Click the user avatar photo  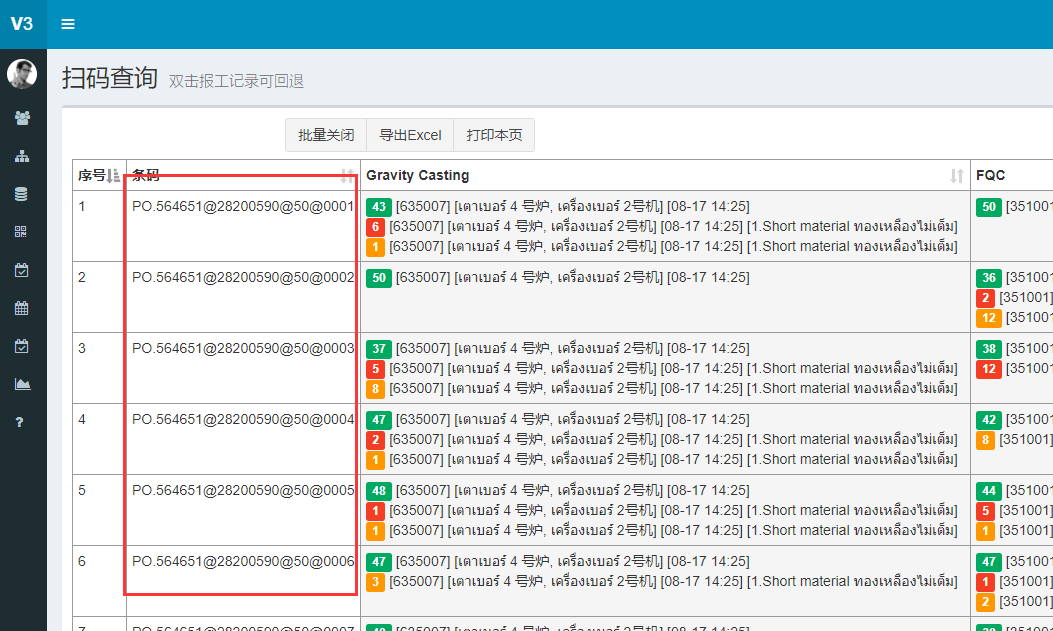22,74
